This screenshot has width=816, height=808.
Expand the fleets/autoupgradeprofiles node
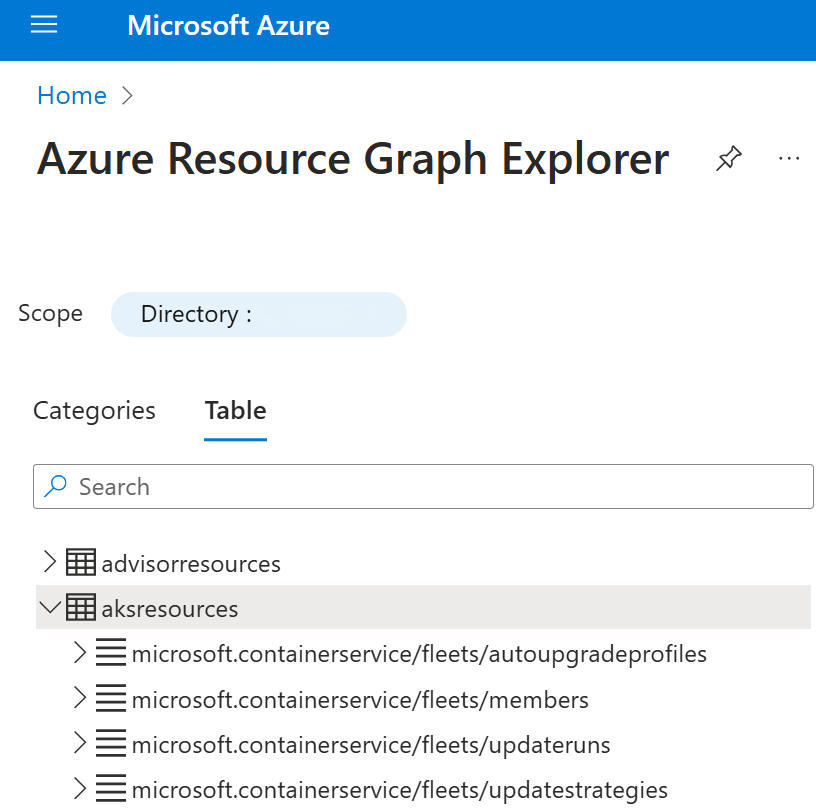(x=81, y=654)
